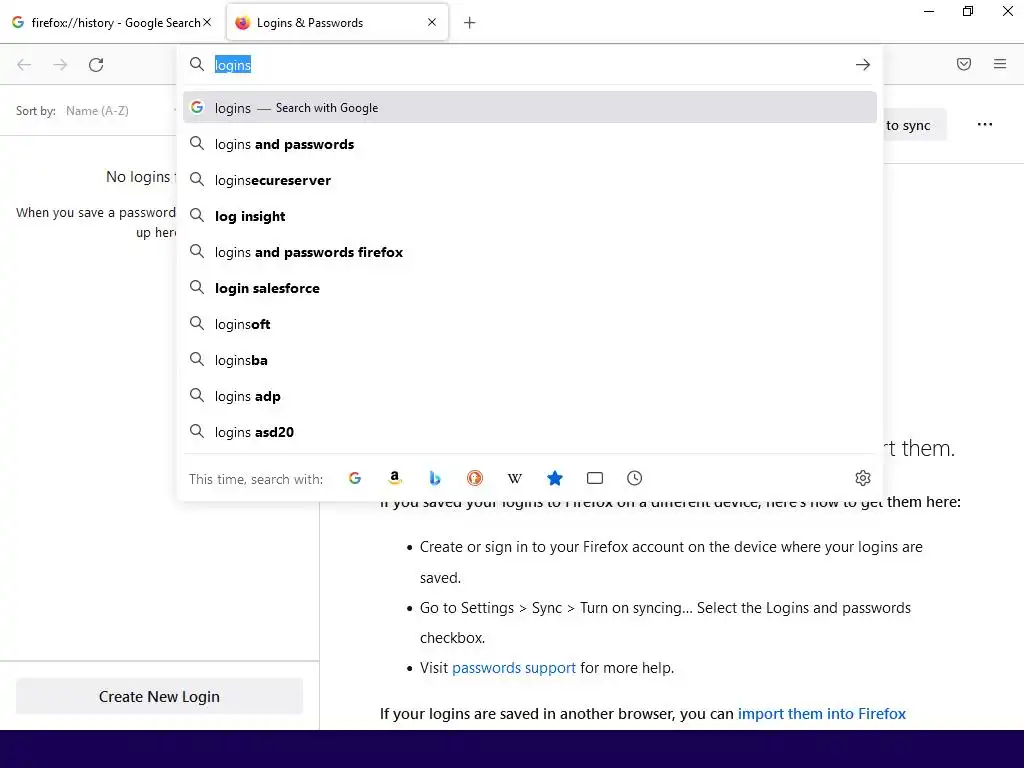This screenshot has height=768, width=1024.
Task: Search this time with Wikipedia icon
Action: point(515,478)
